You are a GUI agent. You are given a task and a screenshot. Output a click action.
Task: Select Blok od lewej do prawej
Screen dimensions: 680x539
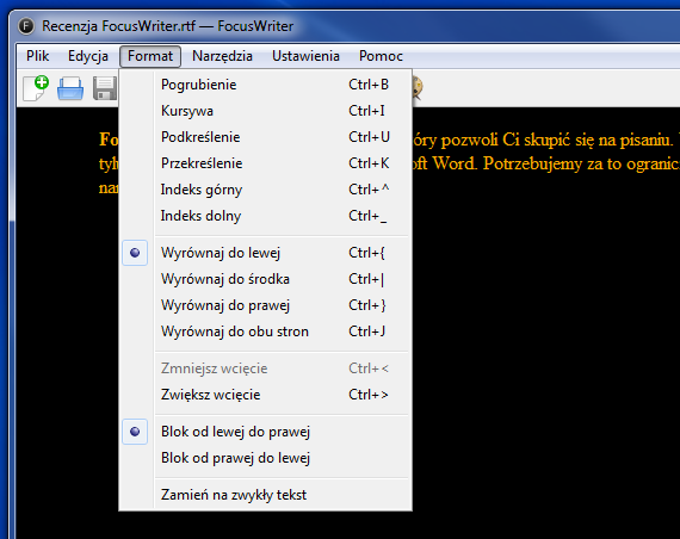tap(265, 432)
